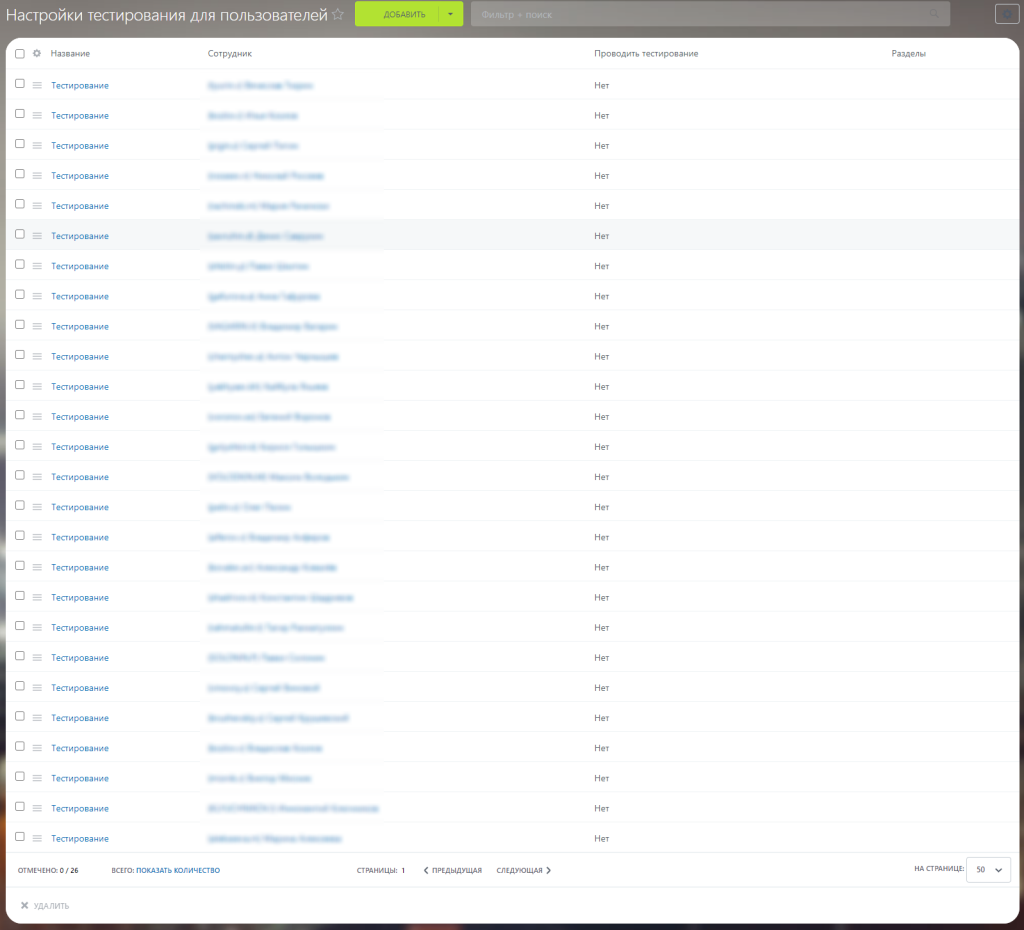Check the checkbox for the first Тестирование row
The width and height of the screenshot is (1024, 930).
tap(20, 85)
